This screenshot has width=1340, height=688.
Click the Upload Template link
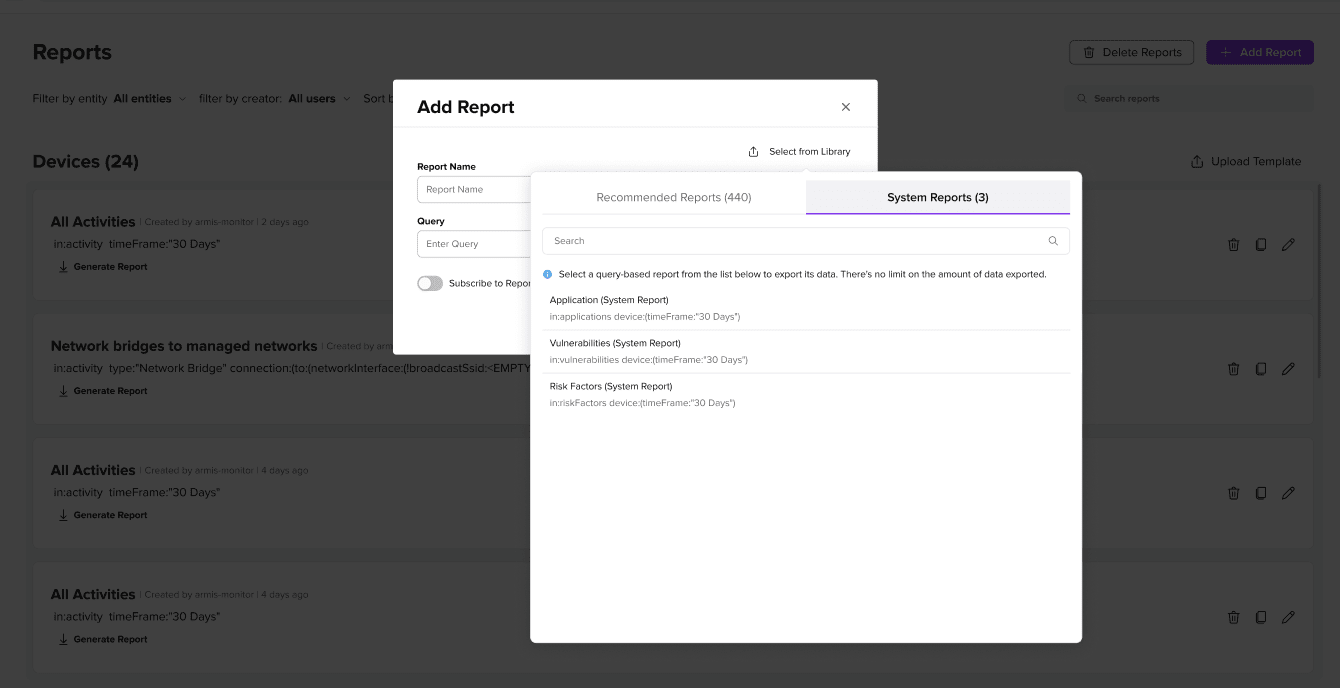click(x=1246, y=161)
